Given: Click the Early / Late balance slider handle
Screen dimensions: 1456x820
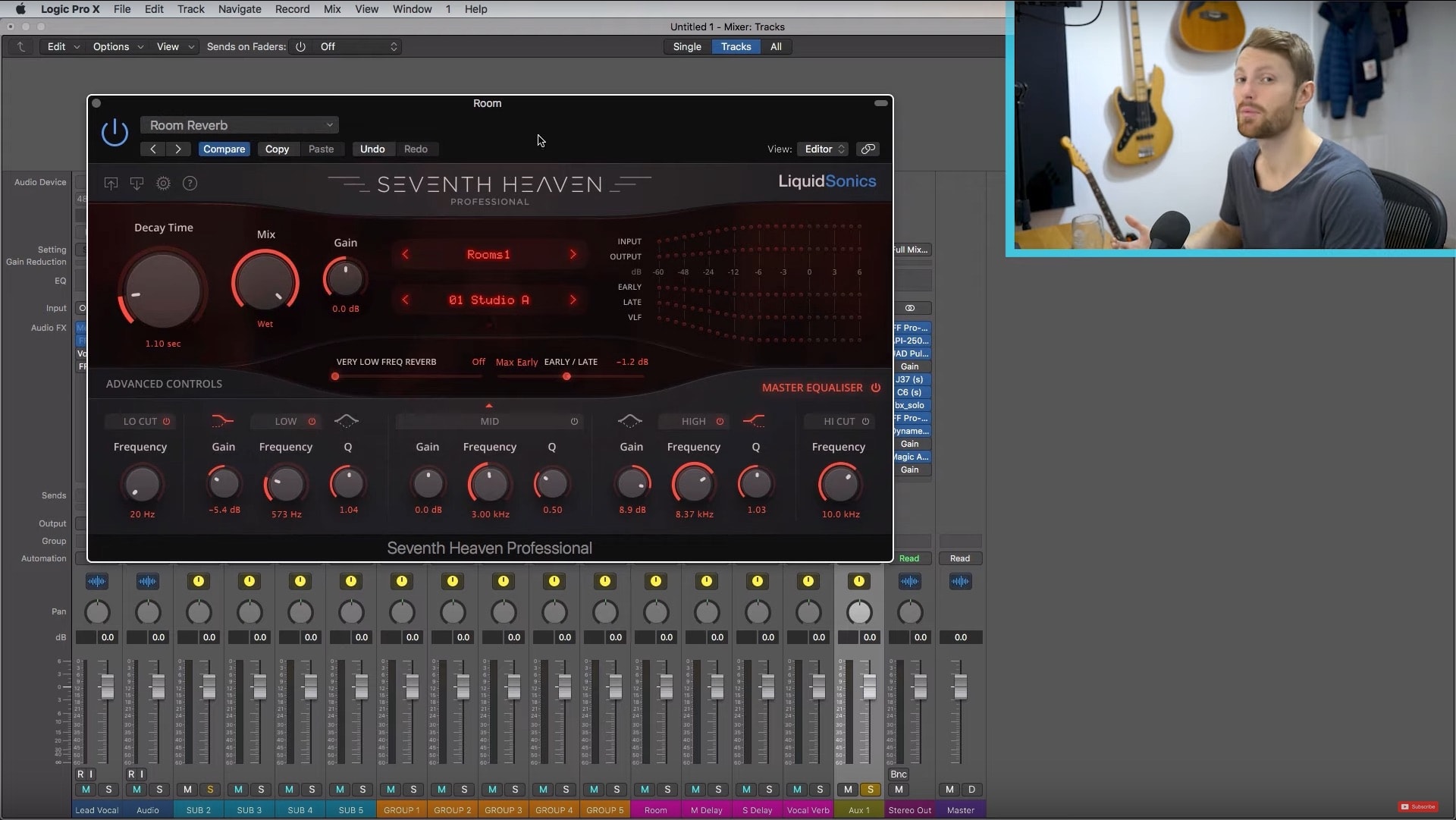Looking at the screenshot, I should pyautogui.click(x=566, y=376).
